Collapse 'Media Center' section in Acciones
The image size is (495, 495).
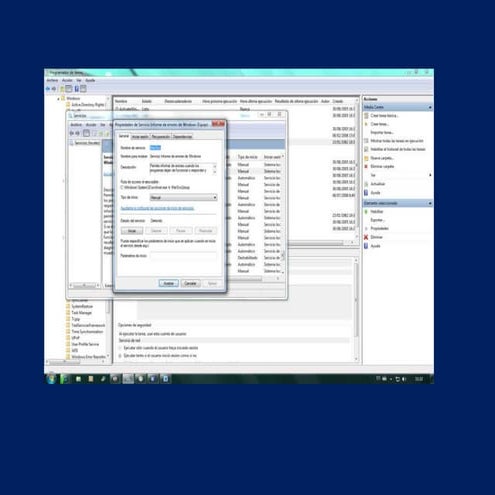pyautogui.click(x=430, y=107)
